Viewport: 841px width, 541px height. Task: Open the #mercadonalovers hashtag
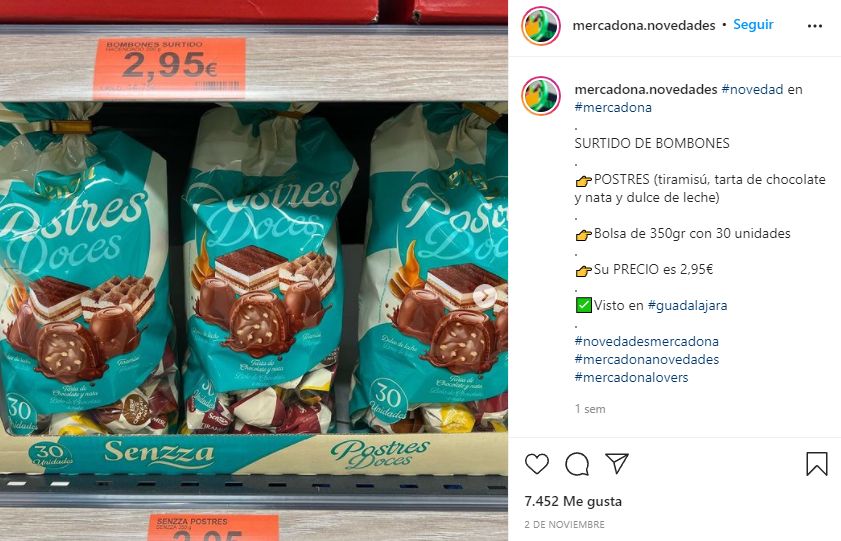point(631,377)
